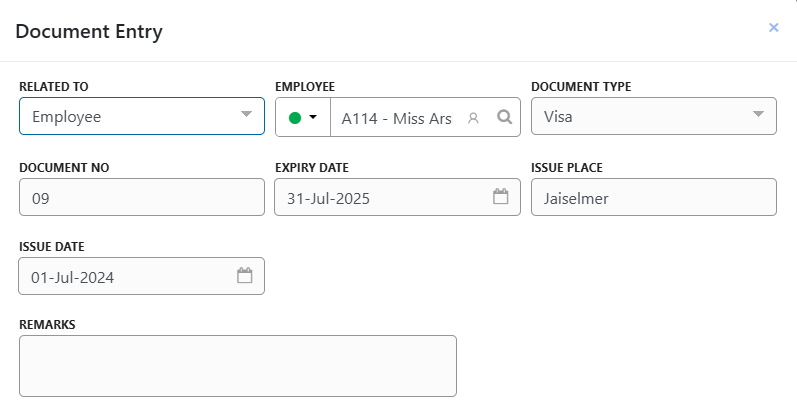This screenshot has height=410, width=797.
Task: Click the employee search magnifier icon
Action: point(505,117)
